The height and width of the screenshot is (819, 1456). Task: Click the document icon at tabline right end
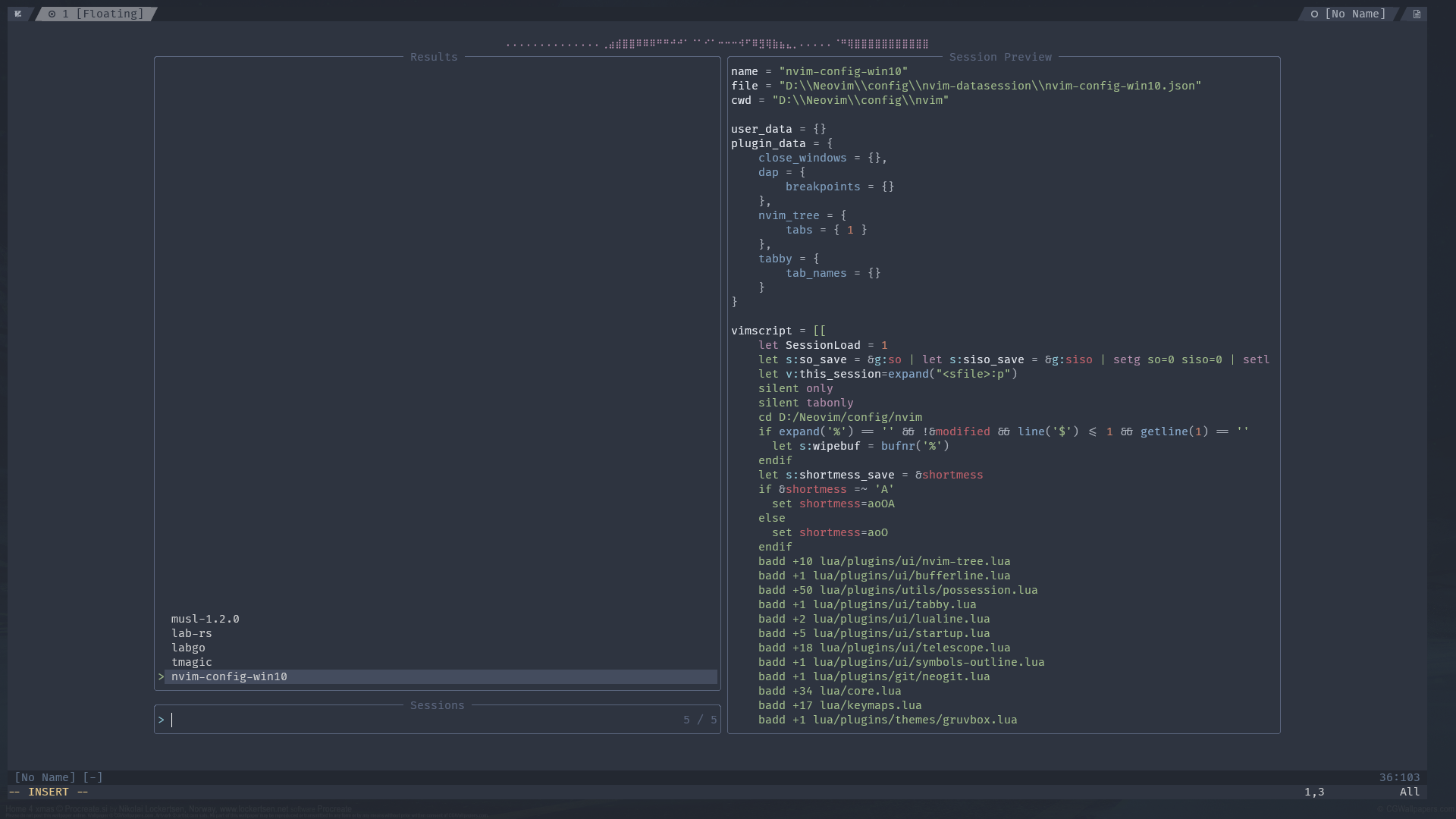coord(1416,14)
